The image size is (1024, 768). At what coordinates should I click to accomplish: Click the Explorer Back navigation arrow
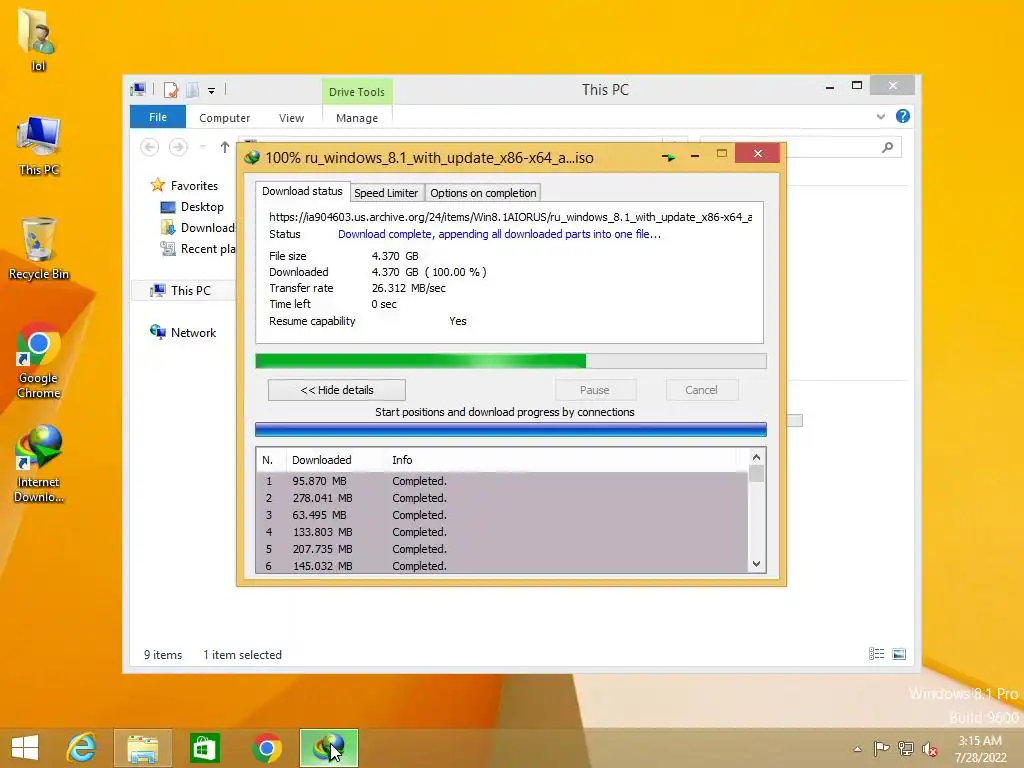point(150,147)
